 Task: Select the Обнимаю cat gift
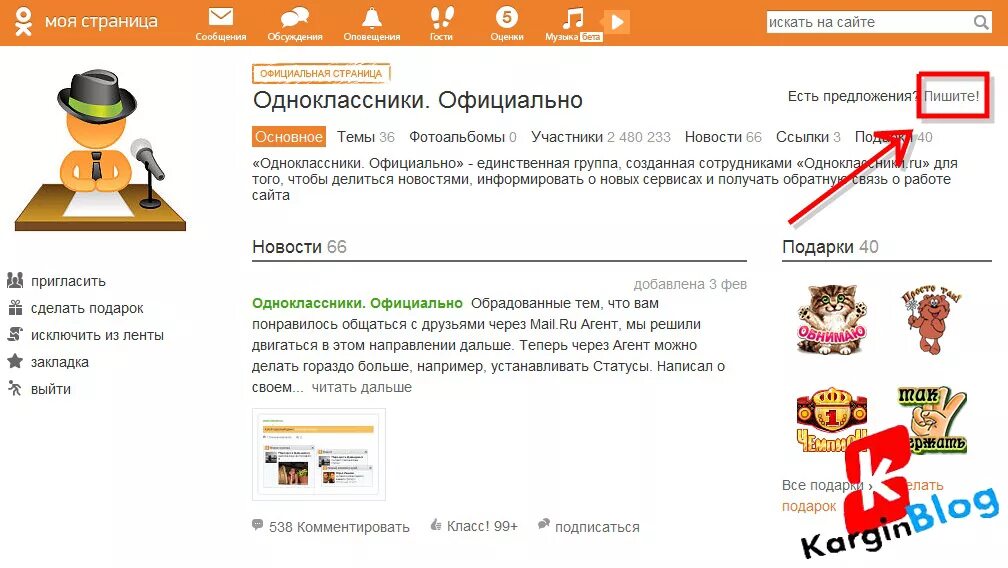coord(832,319)
